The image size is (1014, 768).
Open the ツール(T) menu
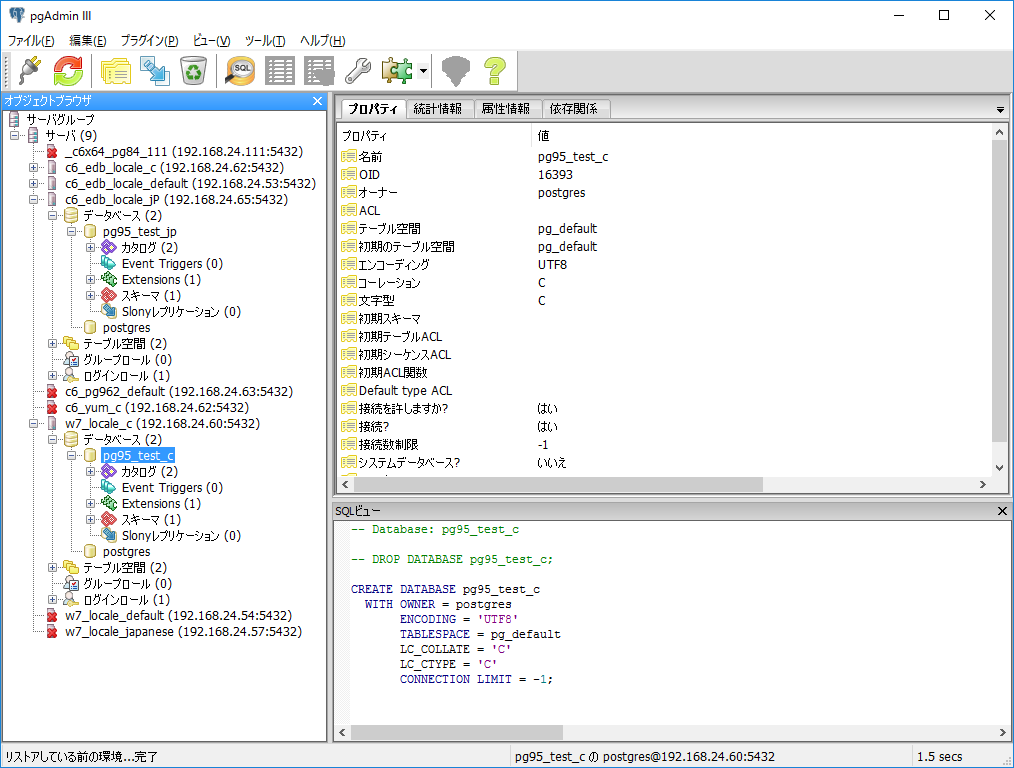(x=265, y=41)
